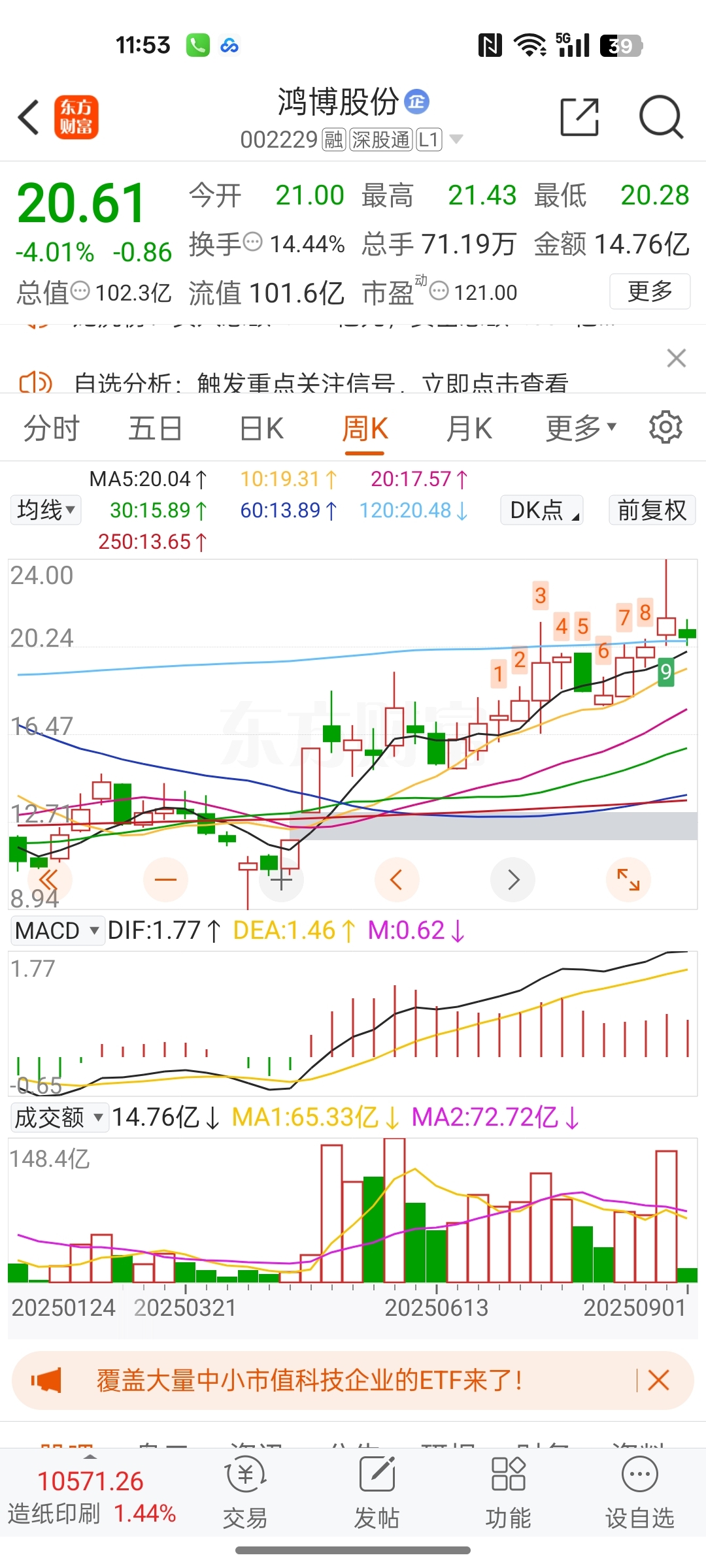706x1568 pixels.
Task: Tap the 20250613 date label
Action: [436, 1308]
